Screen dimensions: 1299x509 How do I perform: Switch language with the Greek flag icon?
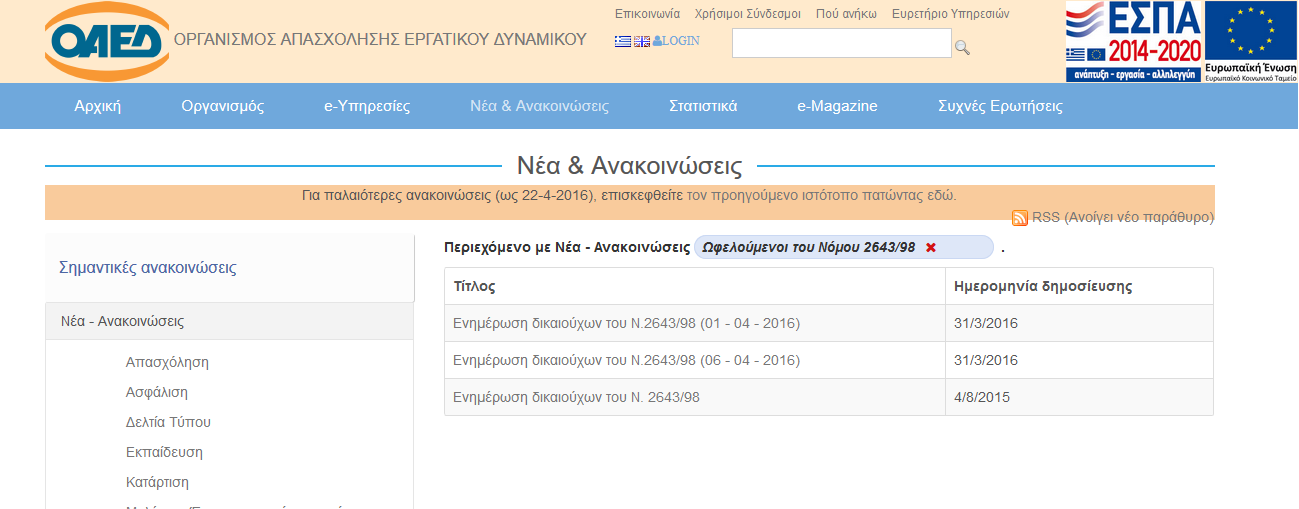623,41
